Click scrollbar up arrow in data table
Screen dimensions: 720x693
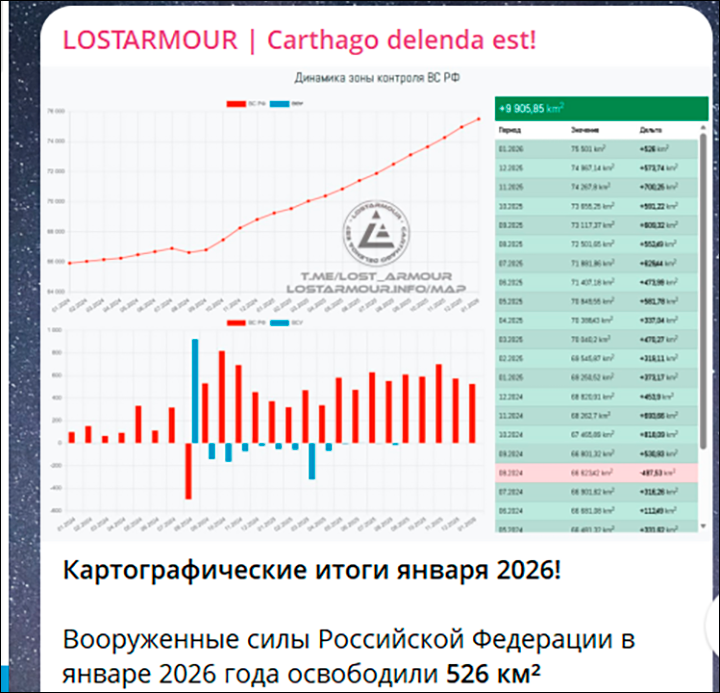[x=703, y=128]
